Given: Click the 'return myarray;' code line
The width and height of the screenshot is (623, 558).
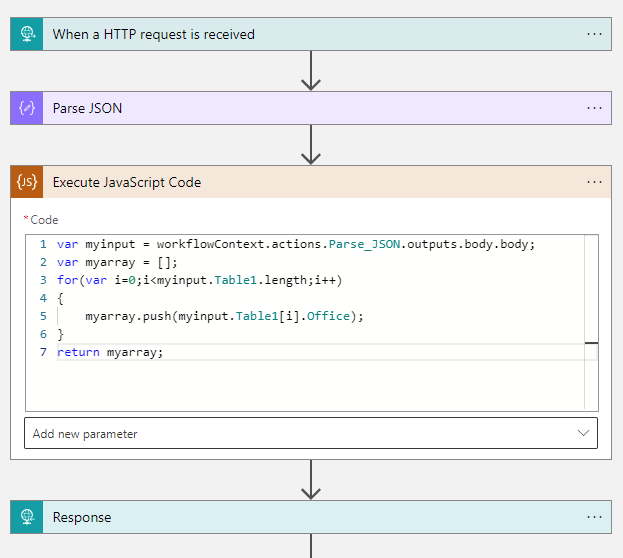Looking at the screenshot, I should (x=110, y=352).
